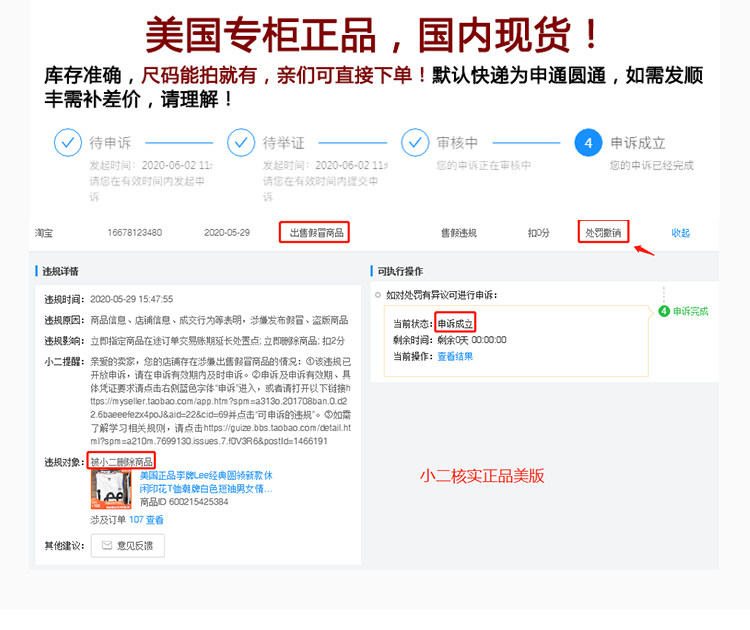Select violation number 16678123480
Screen dimensions: 750x630
135,232
